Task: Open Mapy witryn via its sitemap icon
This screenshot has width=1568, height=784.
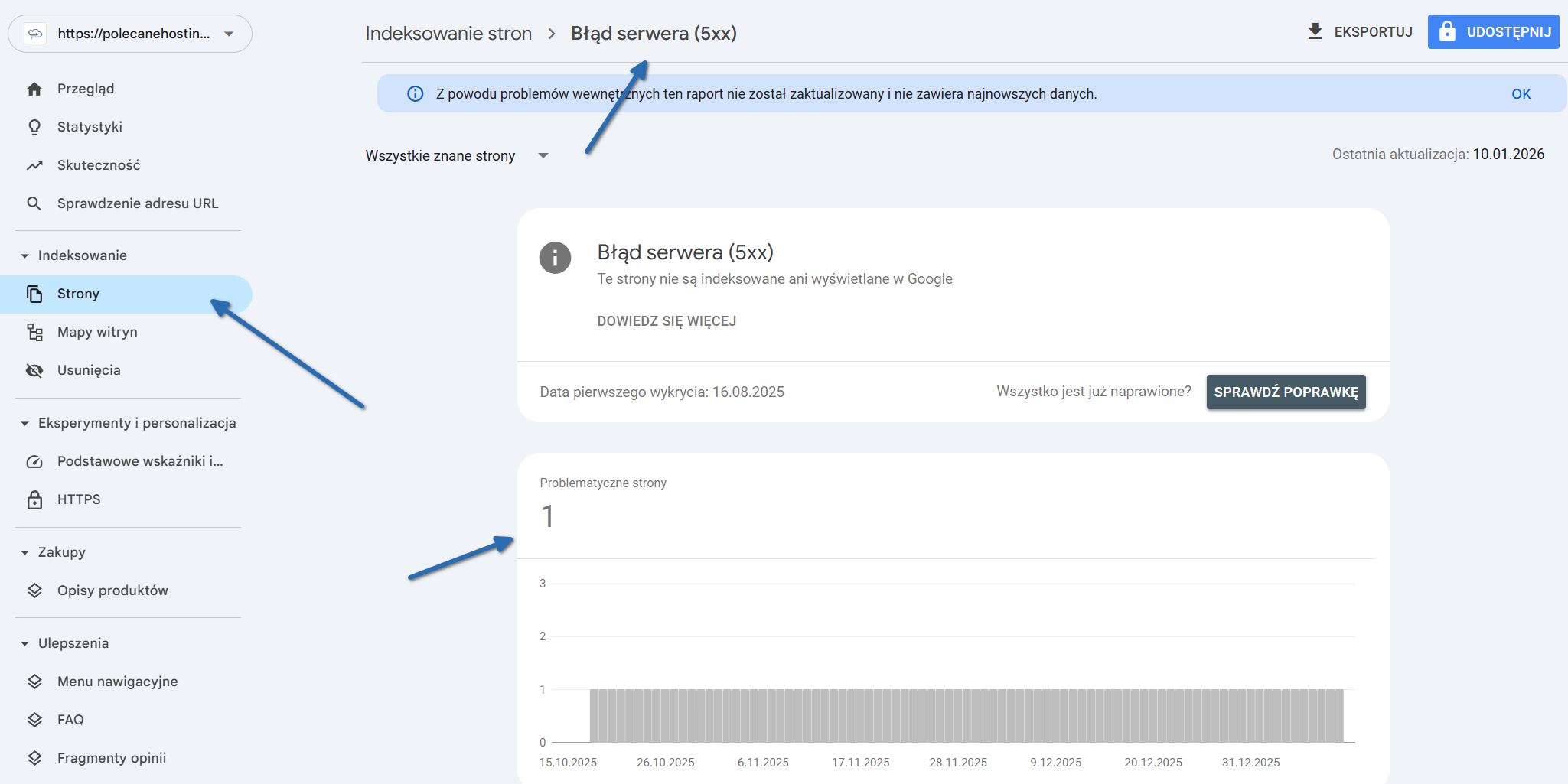Action: click(x=34, y=332)
